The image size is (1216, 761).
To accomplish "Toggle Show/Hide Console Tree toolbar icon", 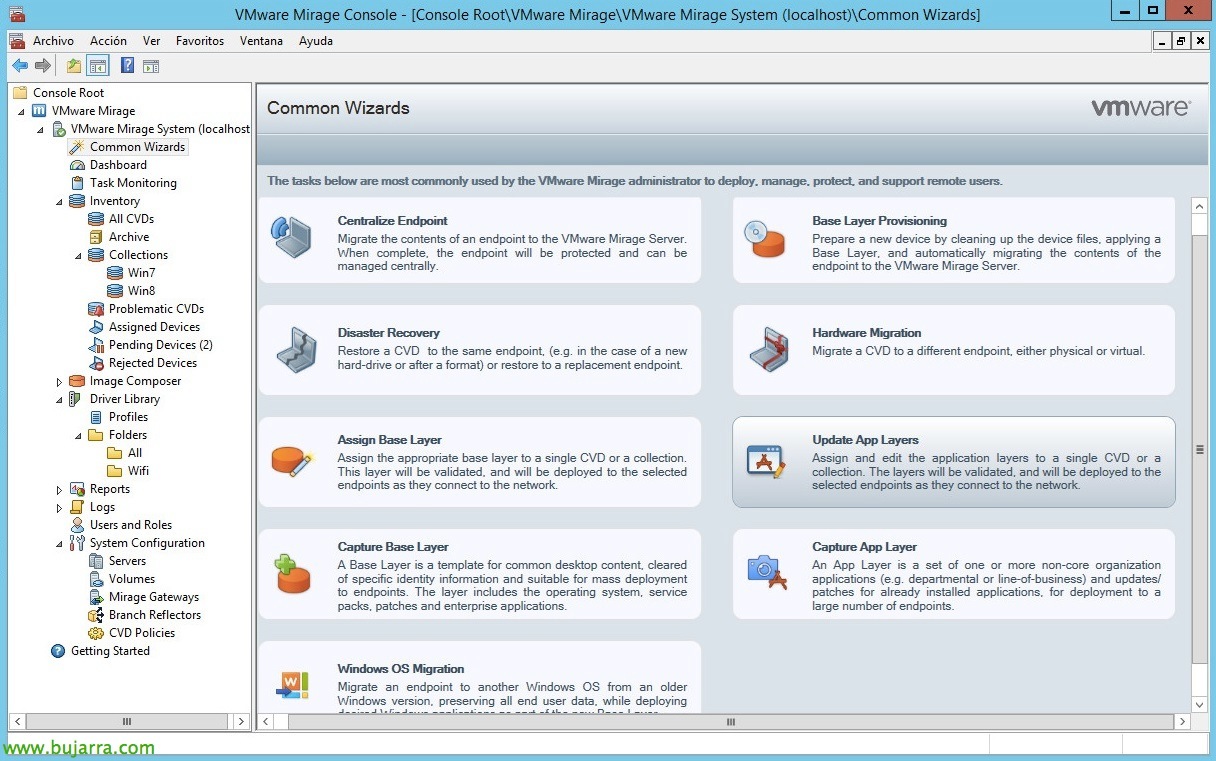I will 98,66.
